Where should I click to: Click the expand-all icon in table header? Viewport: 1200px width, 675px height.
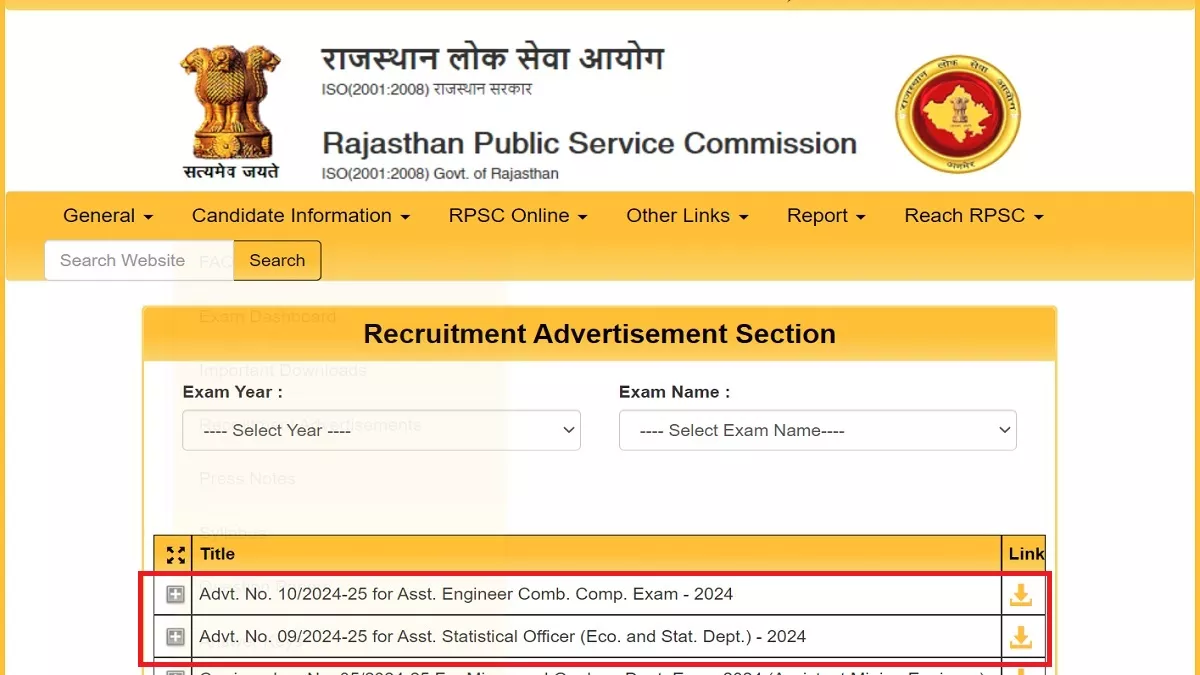(176, 555)
